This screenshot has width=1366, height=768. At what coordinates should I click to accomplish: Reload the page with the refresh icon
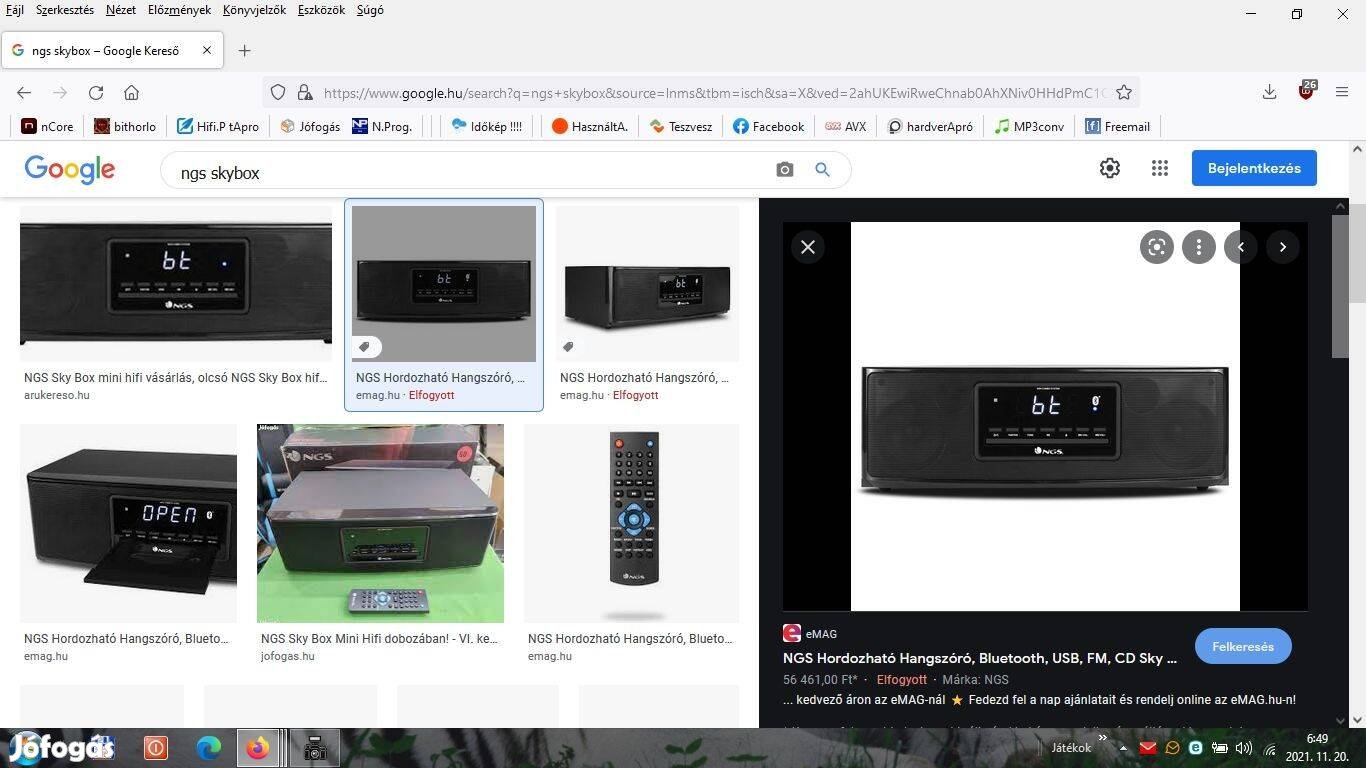click(96, 92)
